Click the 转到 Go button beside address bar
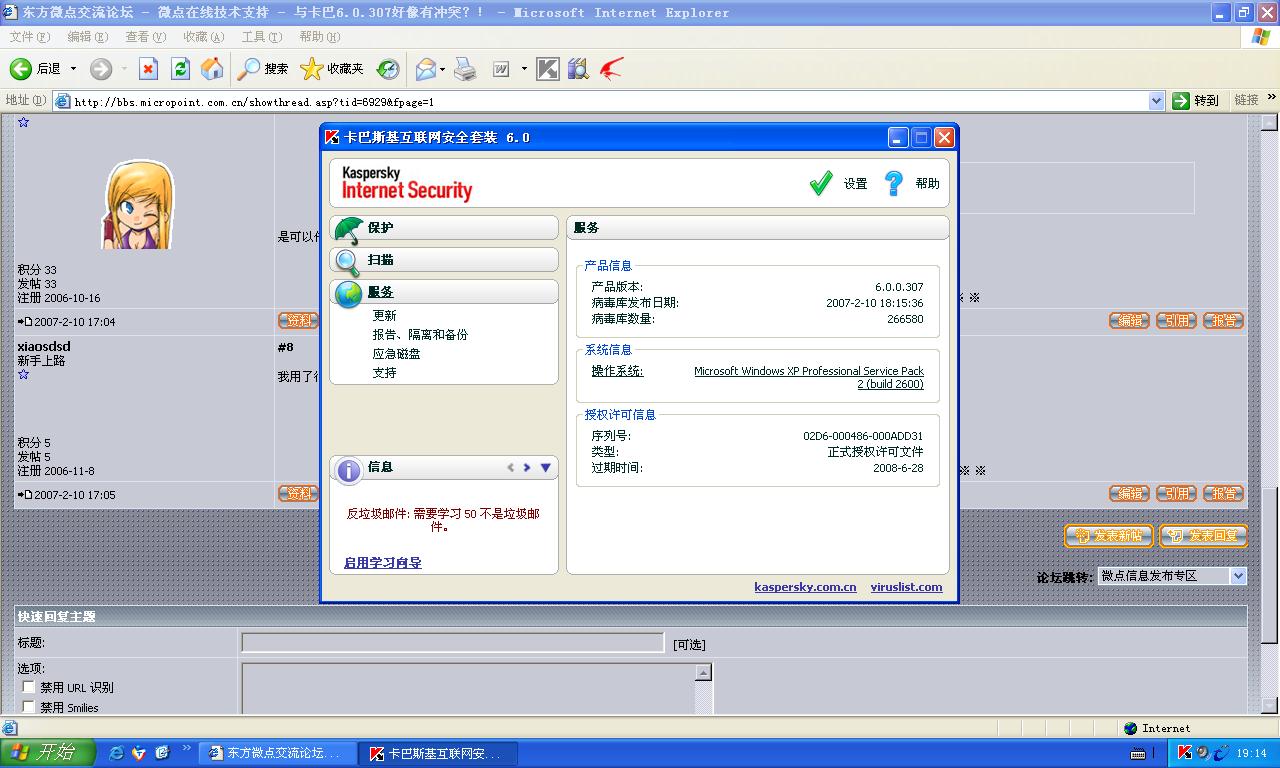1280x768 pixels. click(1196, 101)
